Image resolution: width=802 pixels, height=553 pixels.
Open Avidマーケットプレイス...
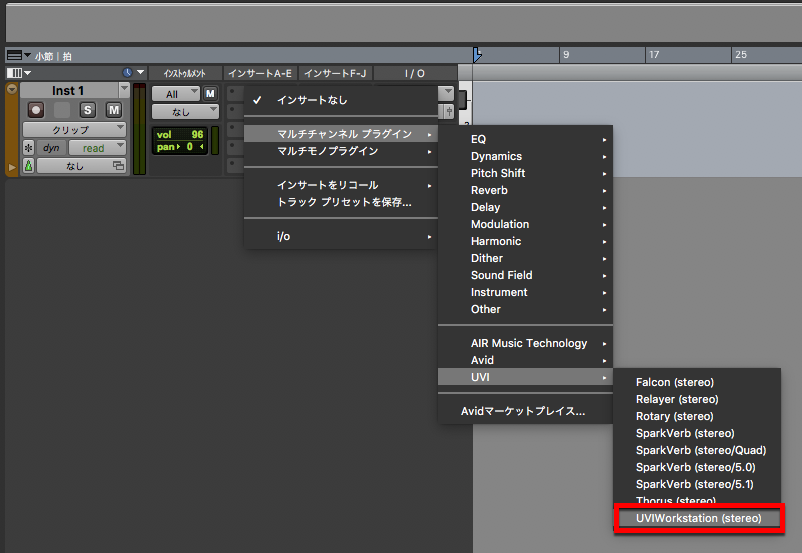[x=525, y=411]
